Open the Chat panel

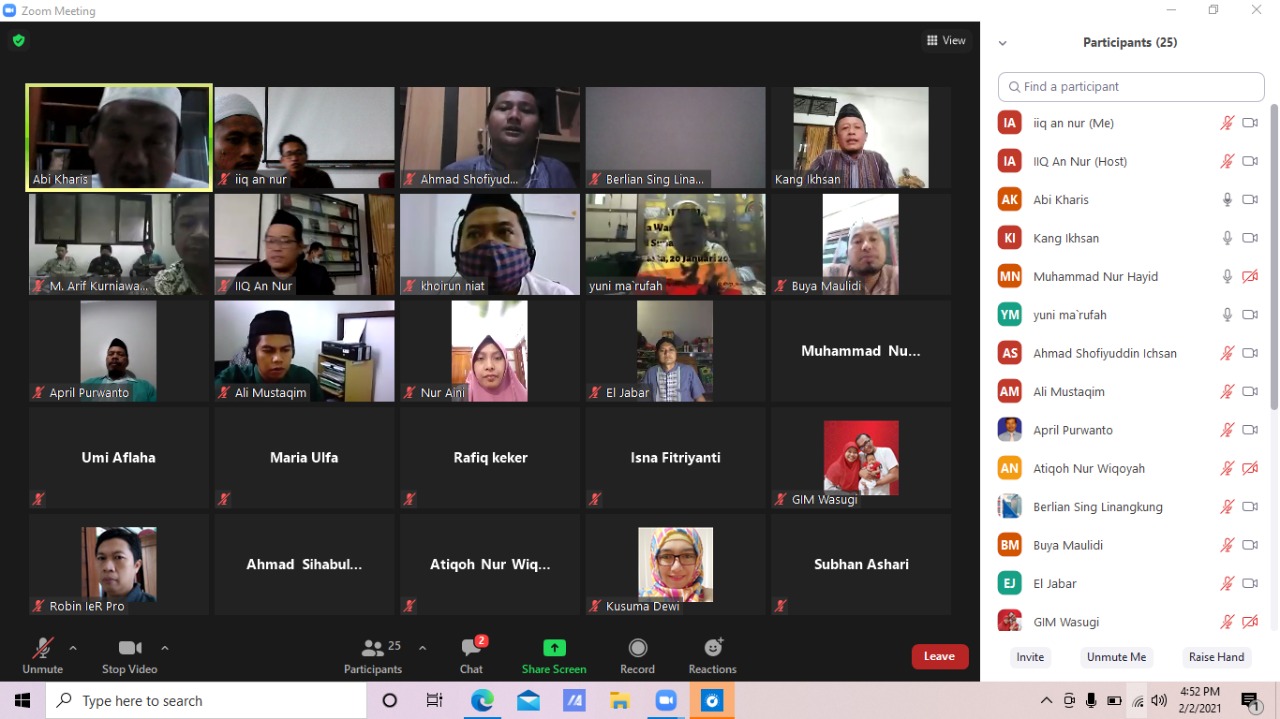471,648
